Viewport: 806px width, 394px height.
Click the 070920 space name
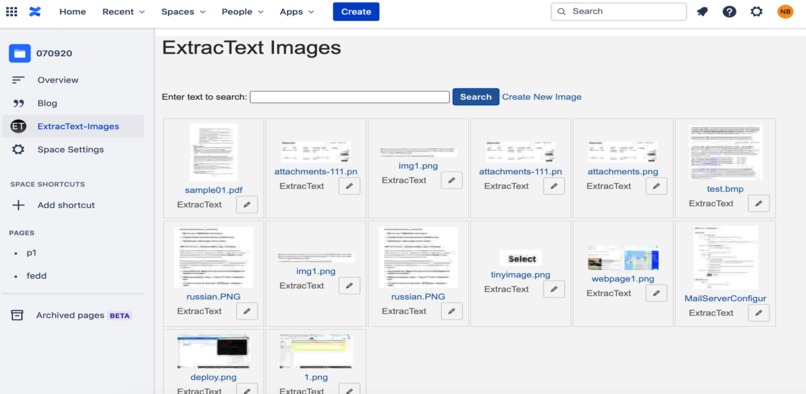[54, 53]
